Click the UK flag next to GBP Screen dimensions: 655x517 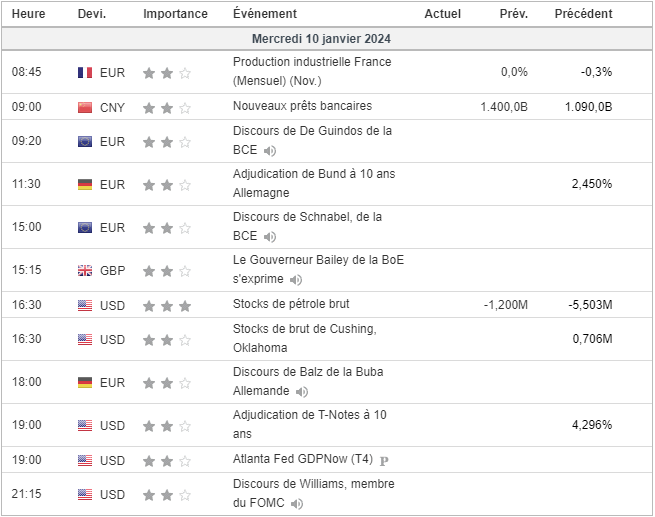[85, 271]
